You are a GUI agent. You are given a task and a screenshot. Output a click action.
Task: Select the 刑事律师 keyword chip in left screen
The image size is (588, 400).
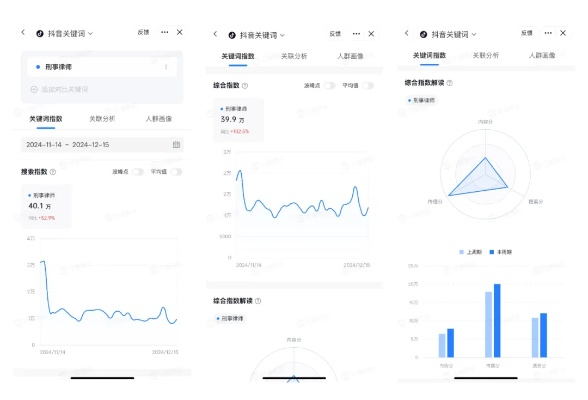(x=102, y=67)
